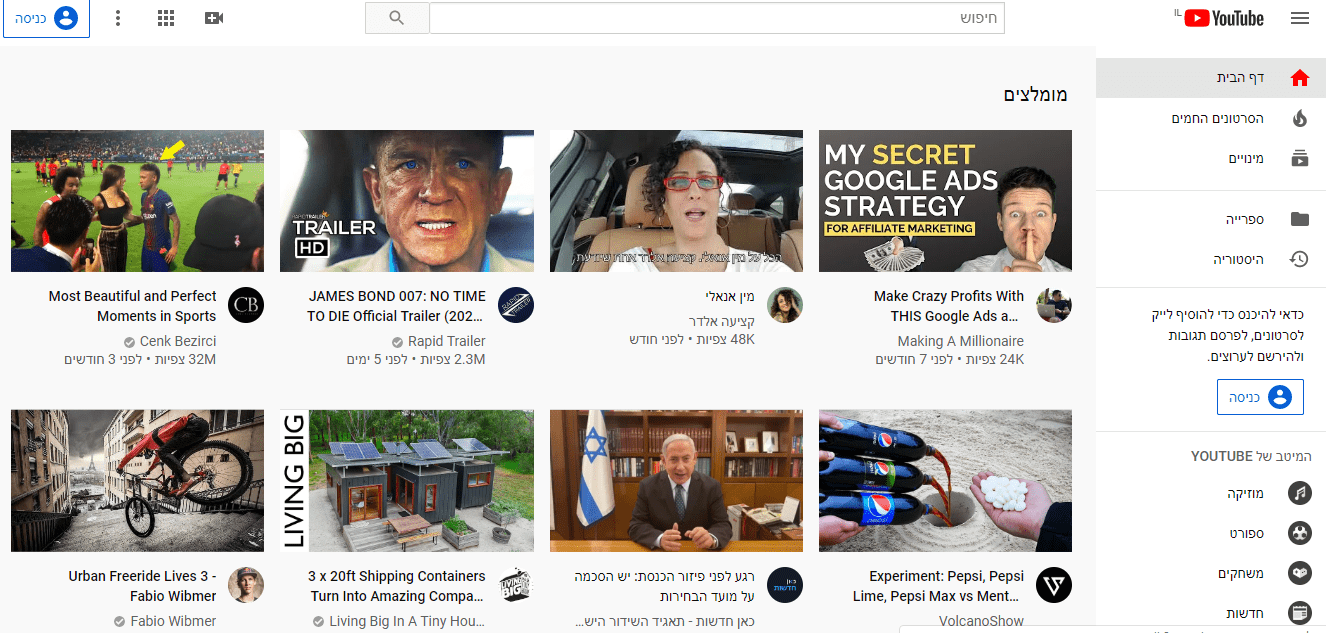Click Fabio Wibmer channel avatar
Screen dimensions: 1326x633
(246, 586)
